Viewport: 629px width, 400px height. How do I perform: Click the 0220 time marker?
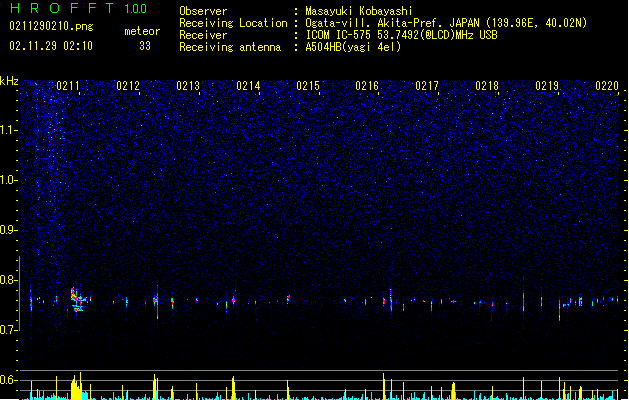pos(607,86)
